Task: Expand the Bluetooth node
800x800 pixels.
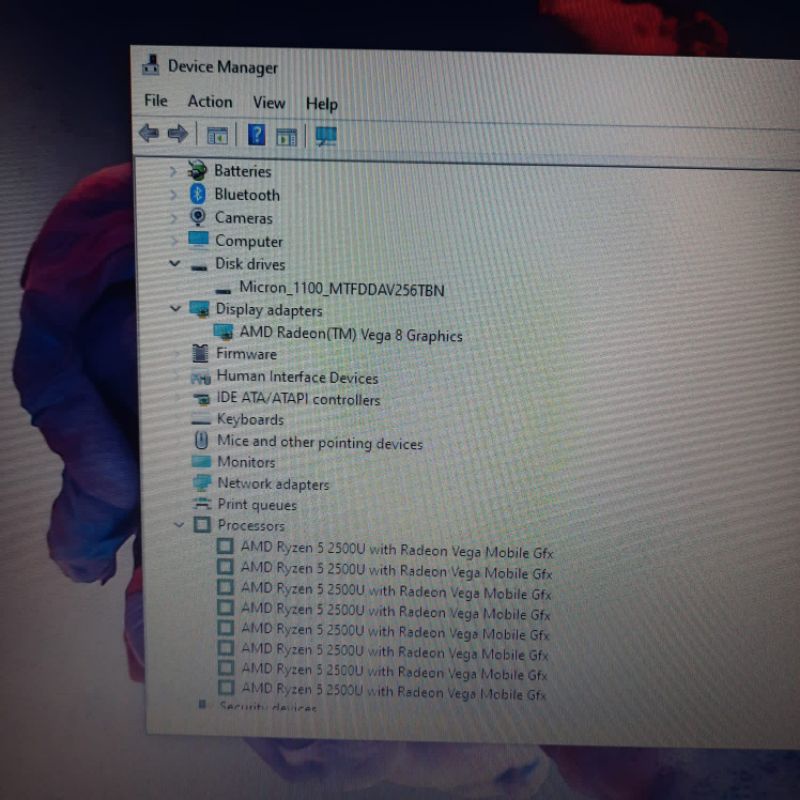Action: click(173, 194)
